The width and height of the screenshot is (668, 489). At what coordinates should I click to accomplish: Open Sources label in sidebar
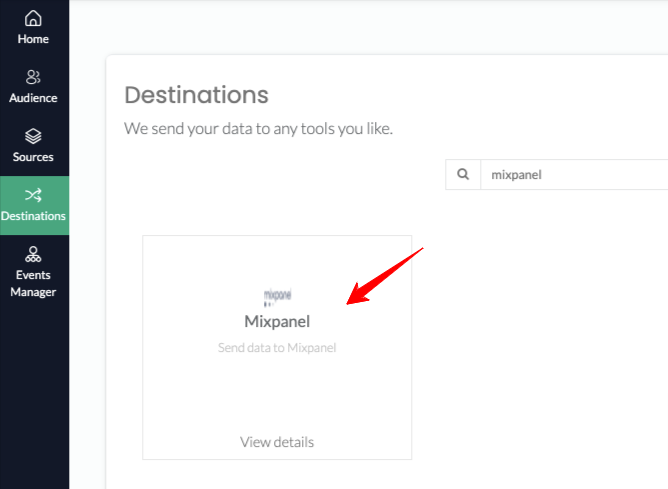click(x=33, y=157)
